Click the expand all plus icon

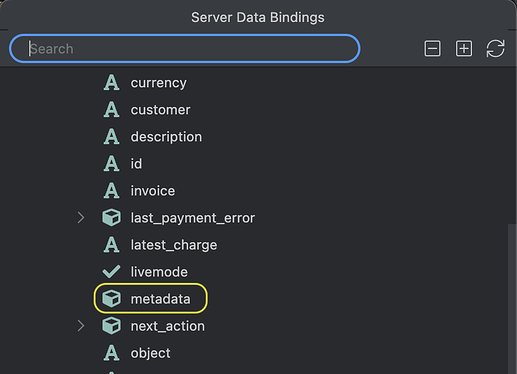464,49
